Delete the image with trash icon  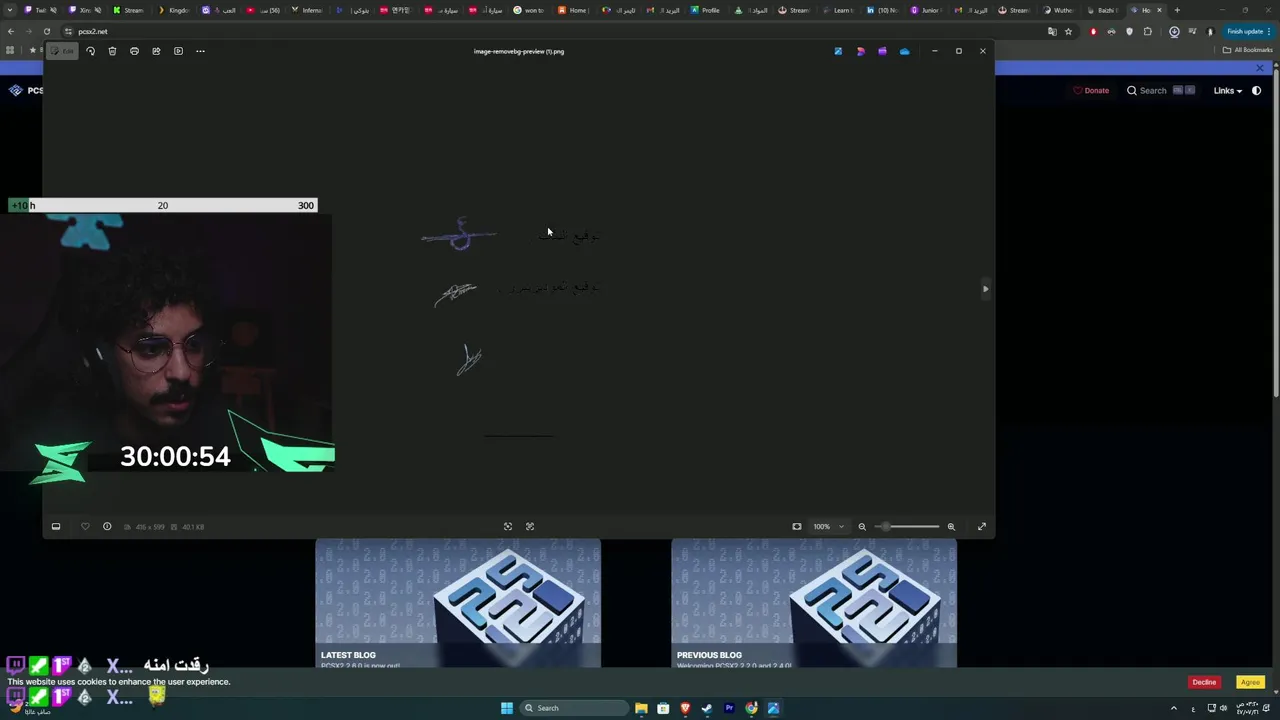coord(112,51)
